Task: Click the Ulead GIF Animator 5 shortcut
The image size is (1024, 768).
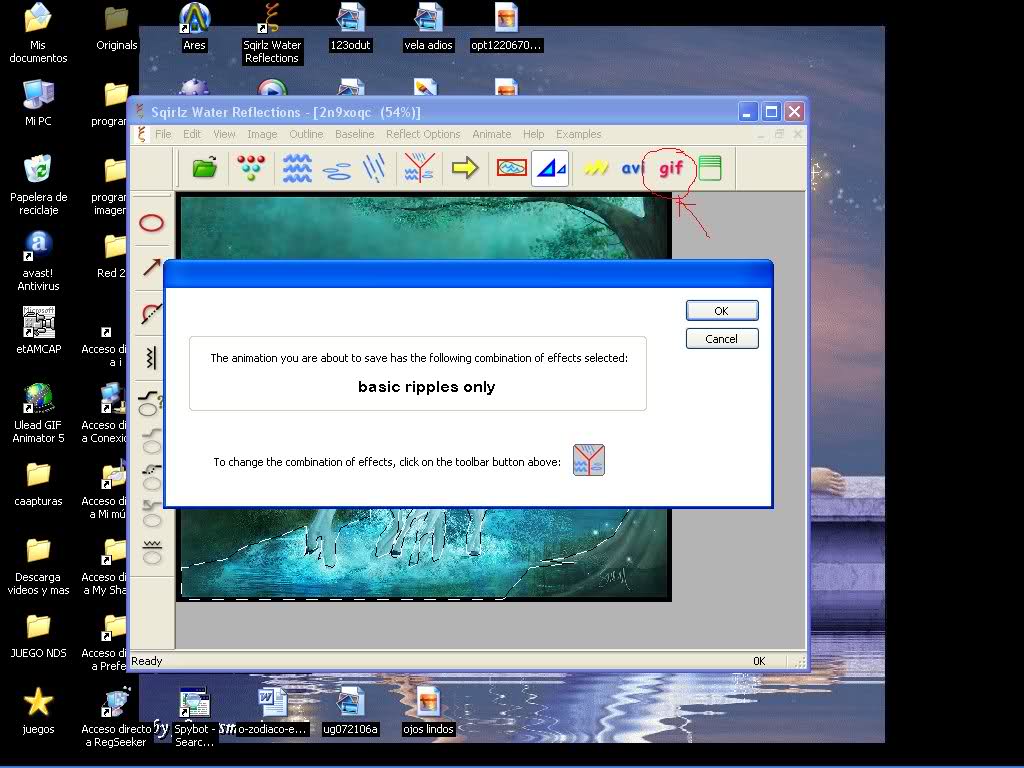Action: pos(39,413)
